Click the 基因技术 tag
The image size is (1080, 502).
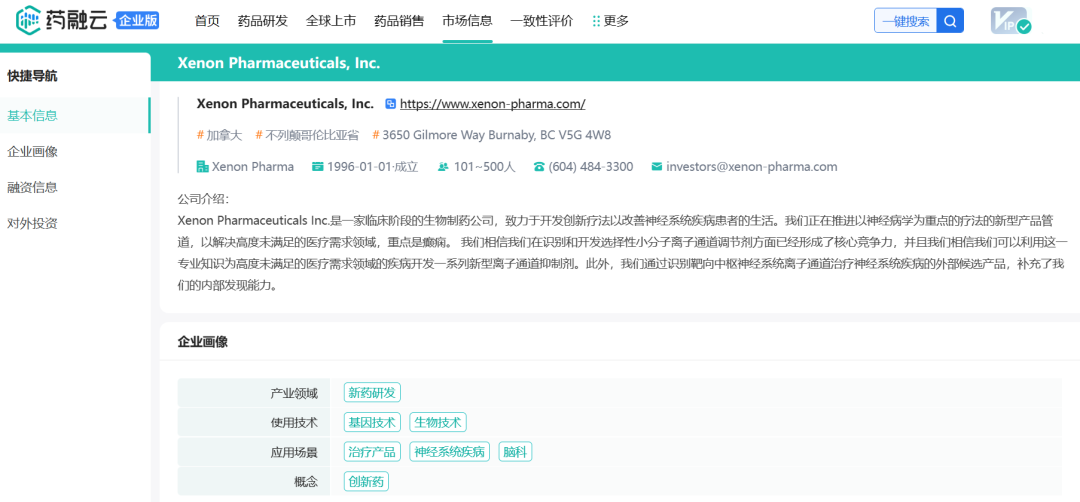point(373,422)
